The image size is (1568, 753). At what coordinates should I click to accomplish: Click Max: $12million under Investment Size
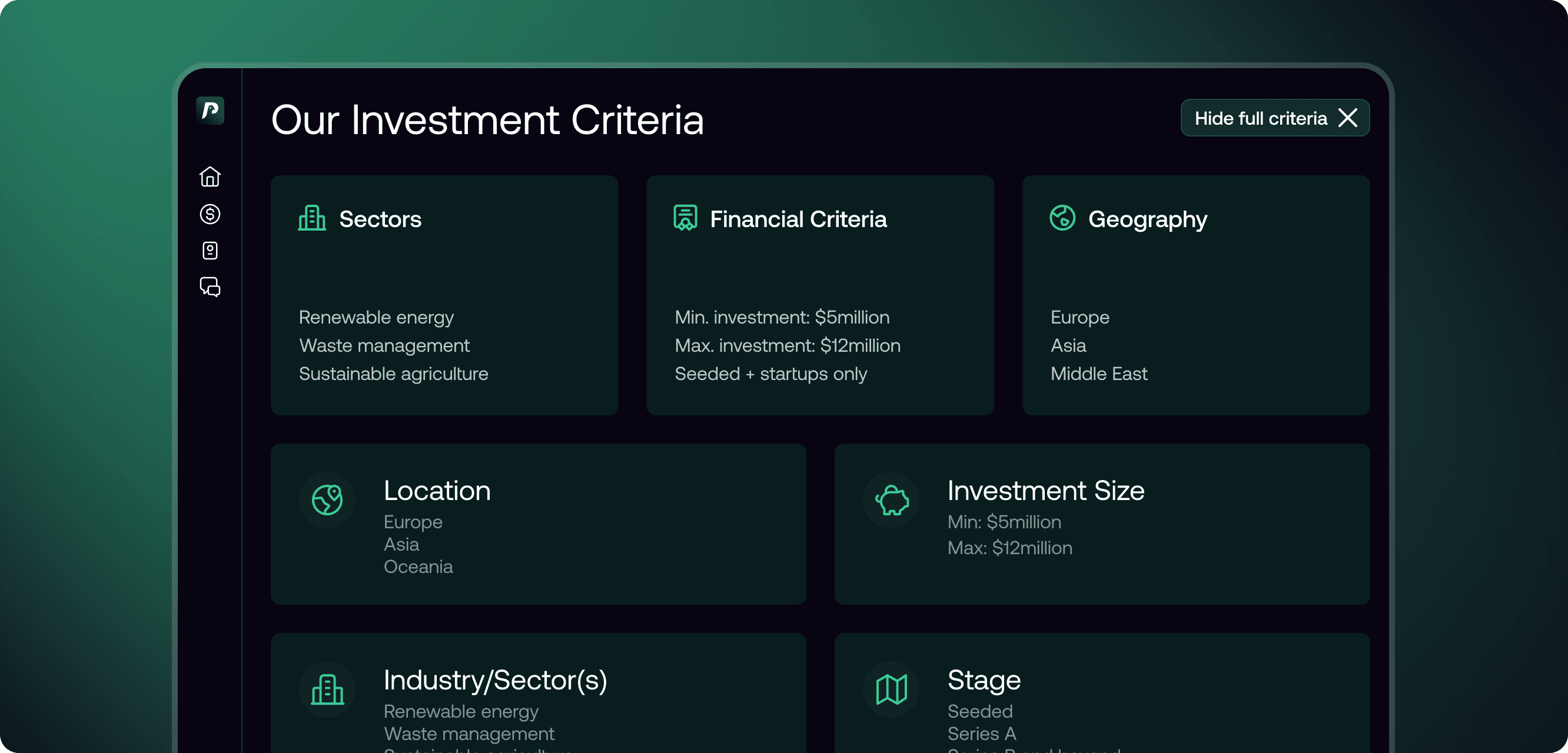1010,548
